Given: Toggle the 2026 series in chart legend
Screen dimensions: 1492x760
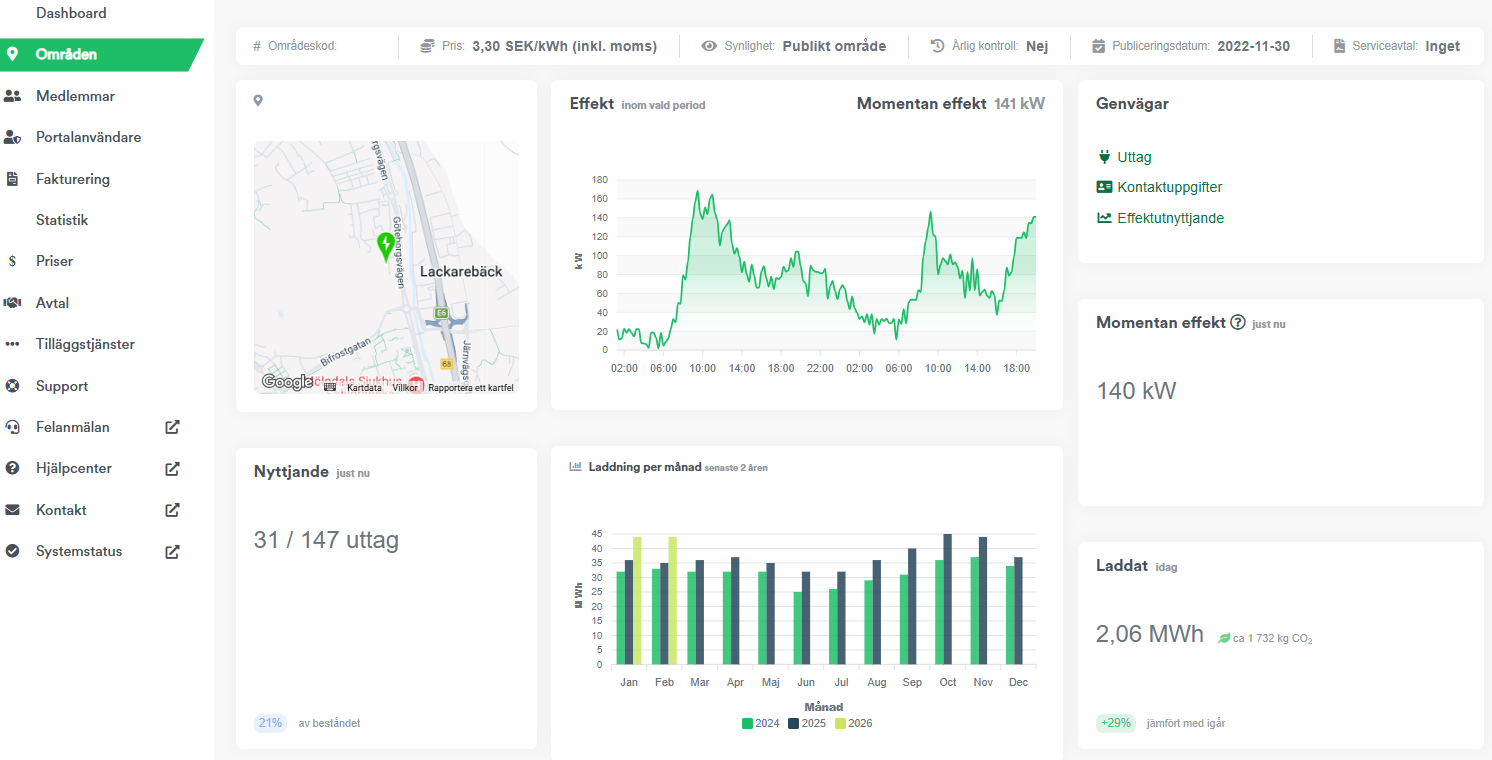Looking at the screenshot, I should click(x=853, y=723).
